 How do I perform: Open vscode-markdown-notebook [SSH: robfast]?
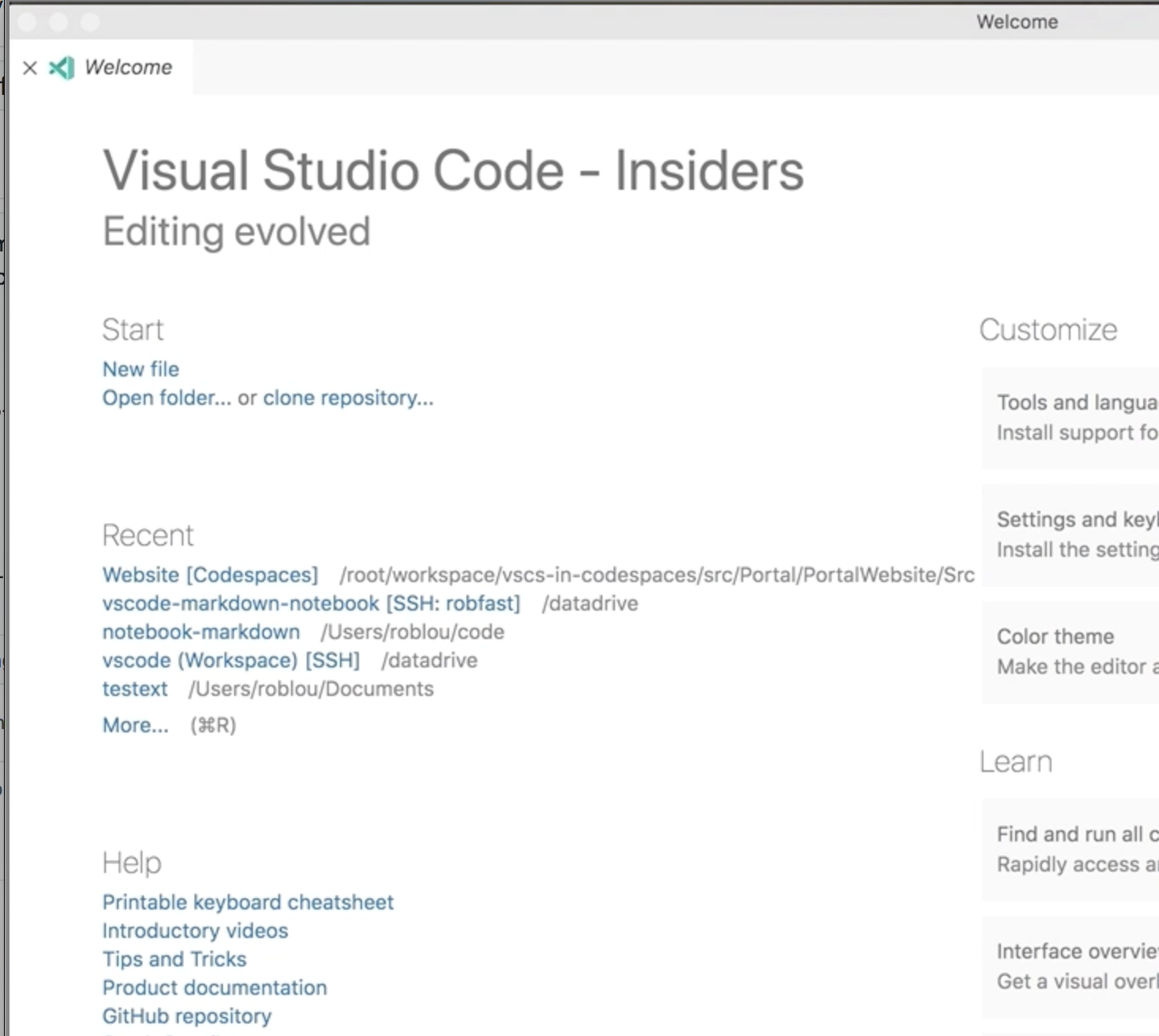click(x=311, y=603)
